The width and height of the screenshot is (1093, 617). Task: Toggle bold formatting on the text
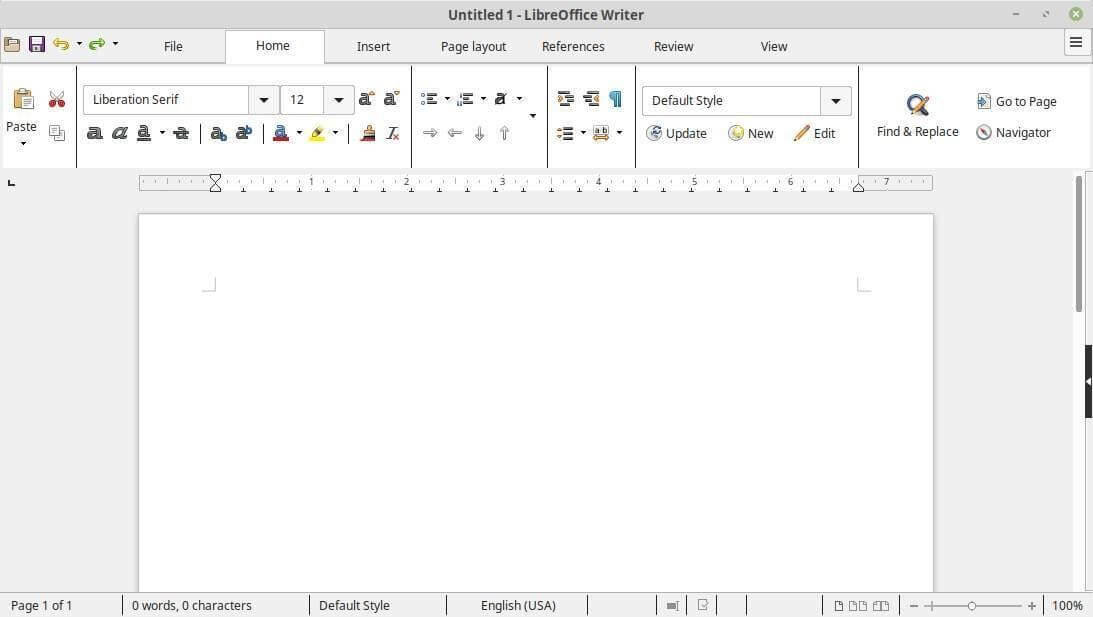click(x=95, y=133)
